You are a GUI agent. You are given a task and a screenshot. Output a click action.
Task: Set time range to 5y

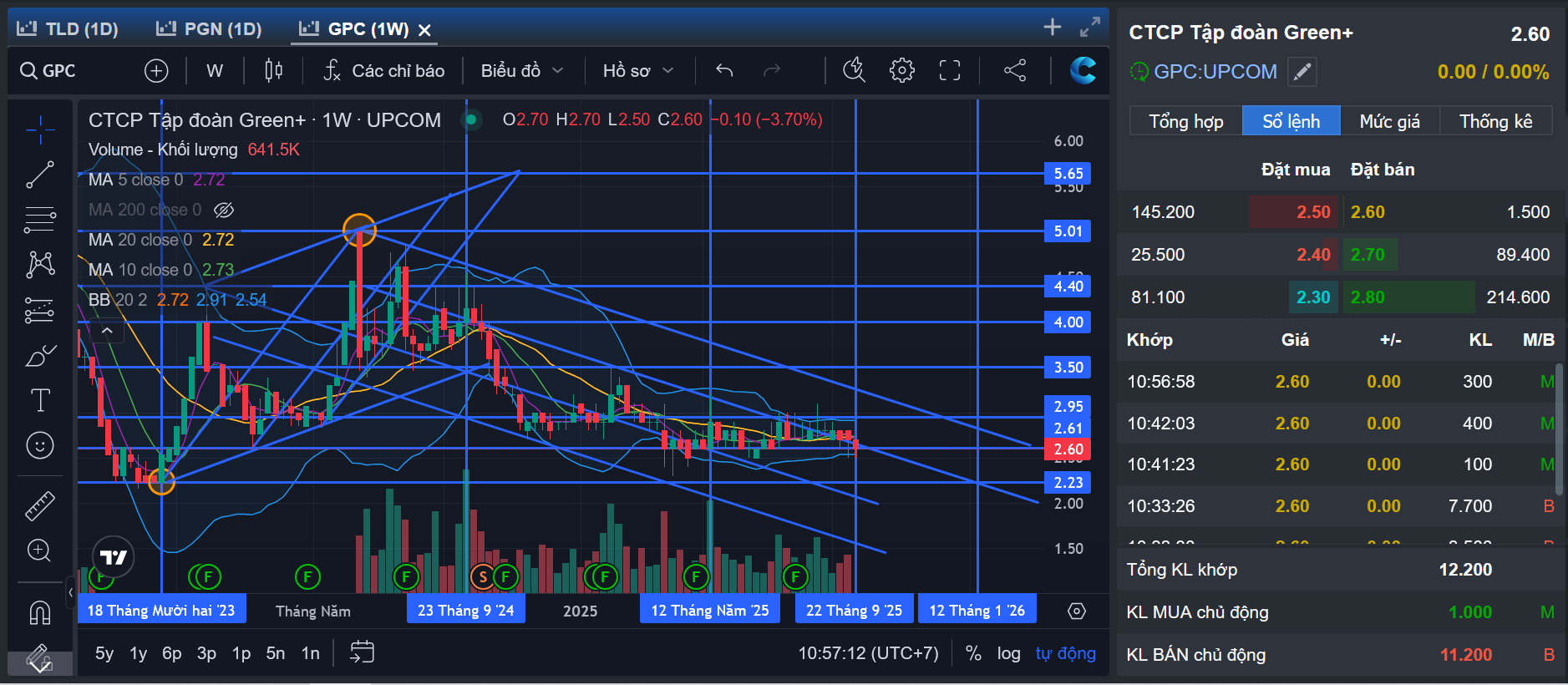(104, 653)
